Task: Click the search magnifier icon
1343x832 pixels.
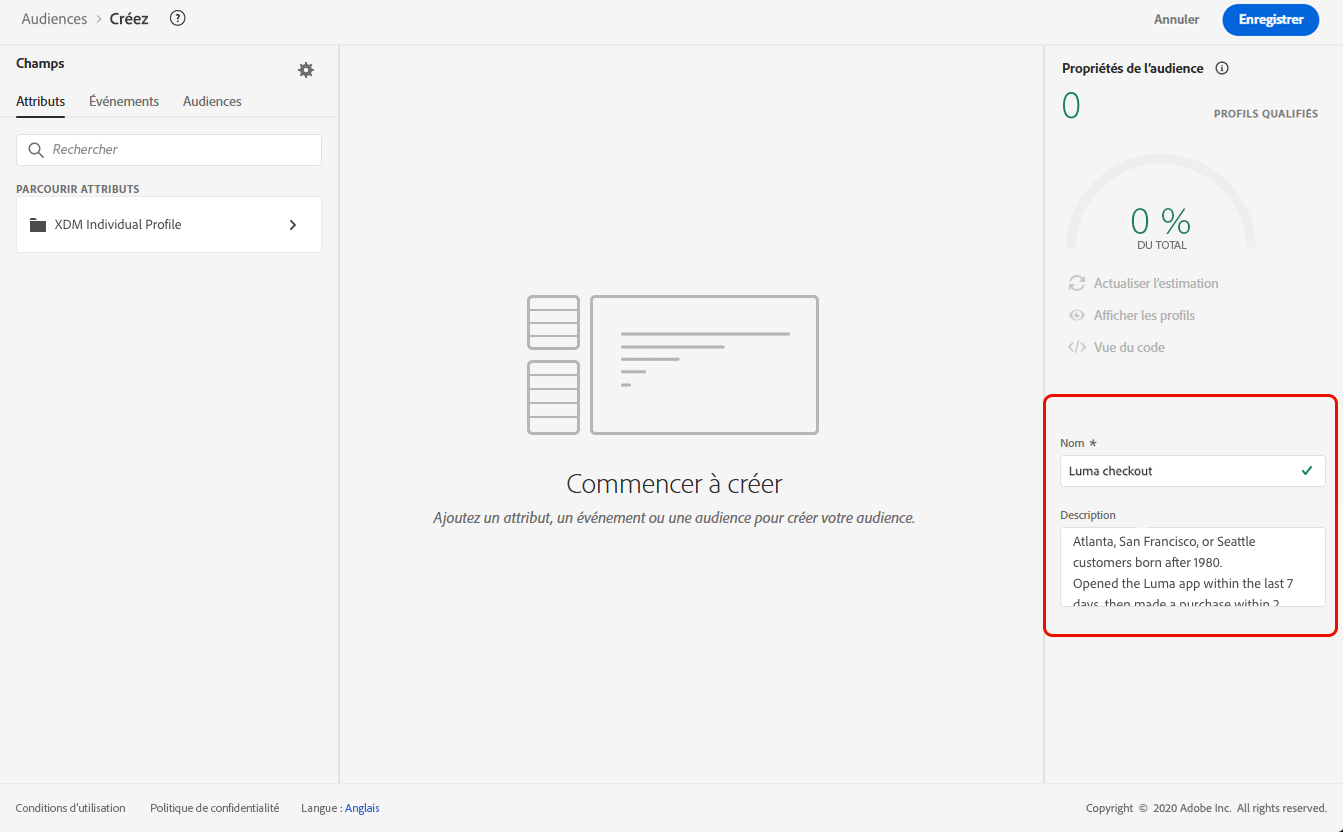Action: [x=37, y=150]
